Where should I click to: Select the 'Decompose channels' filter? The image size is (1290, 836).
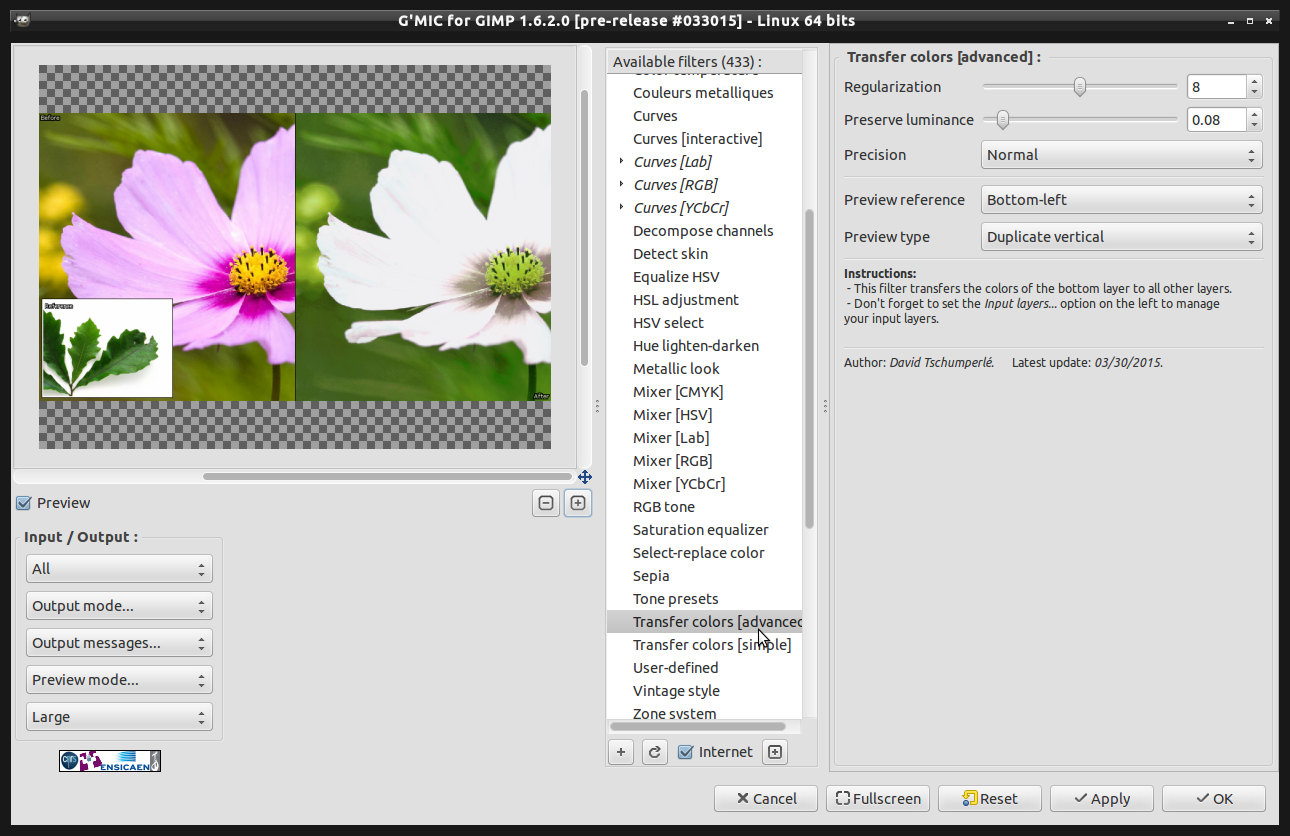point(704,231)
